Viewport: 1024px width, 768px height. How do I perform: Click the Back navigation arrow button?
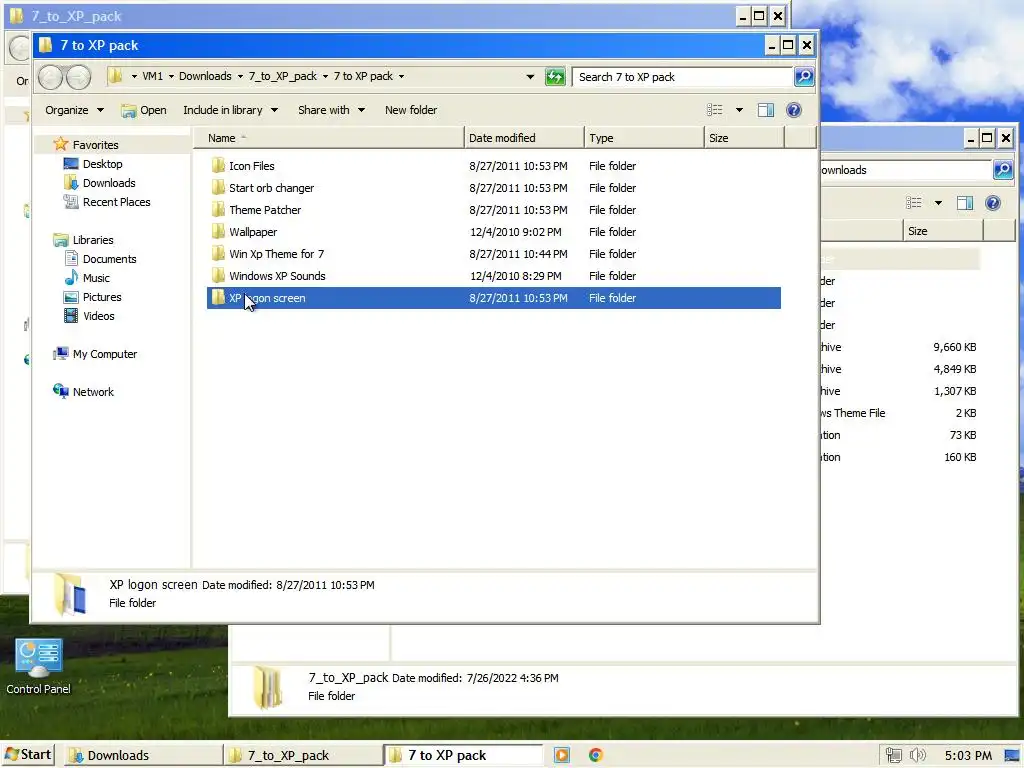pyautogui.click(x=50, y=77)
